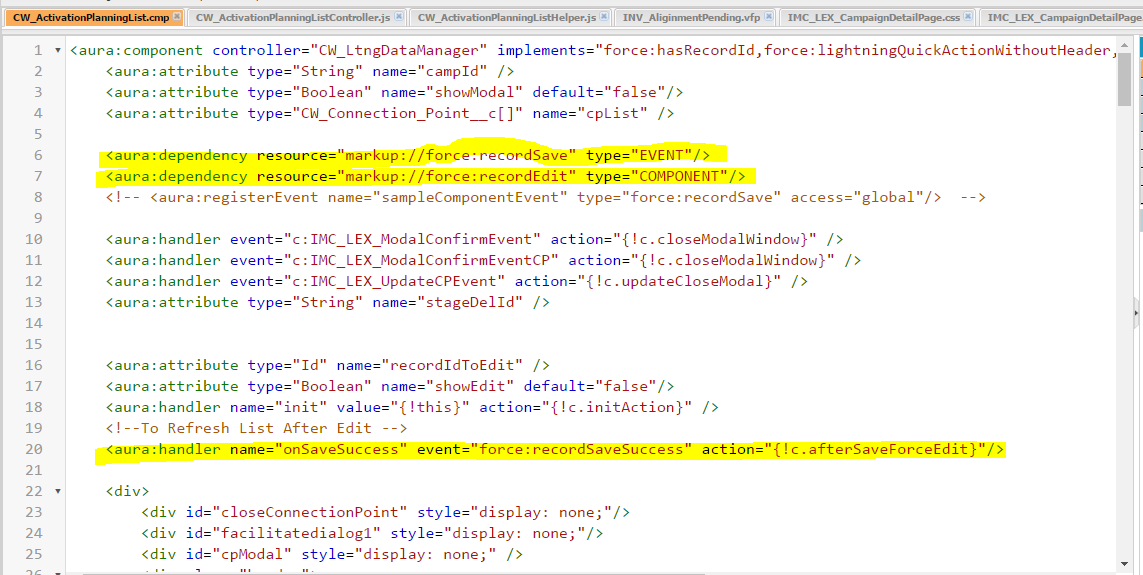Image resolution: width=1143 pixels, height=575 pixels.
Task: Click "markup://force:recordSave" resource string
Action: point(456,155)
